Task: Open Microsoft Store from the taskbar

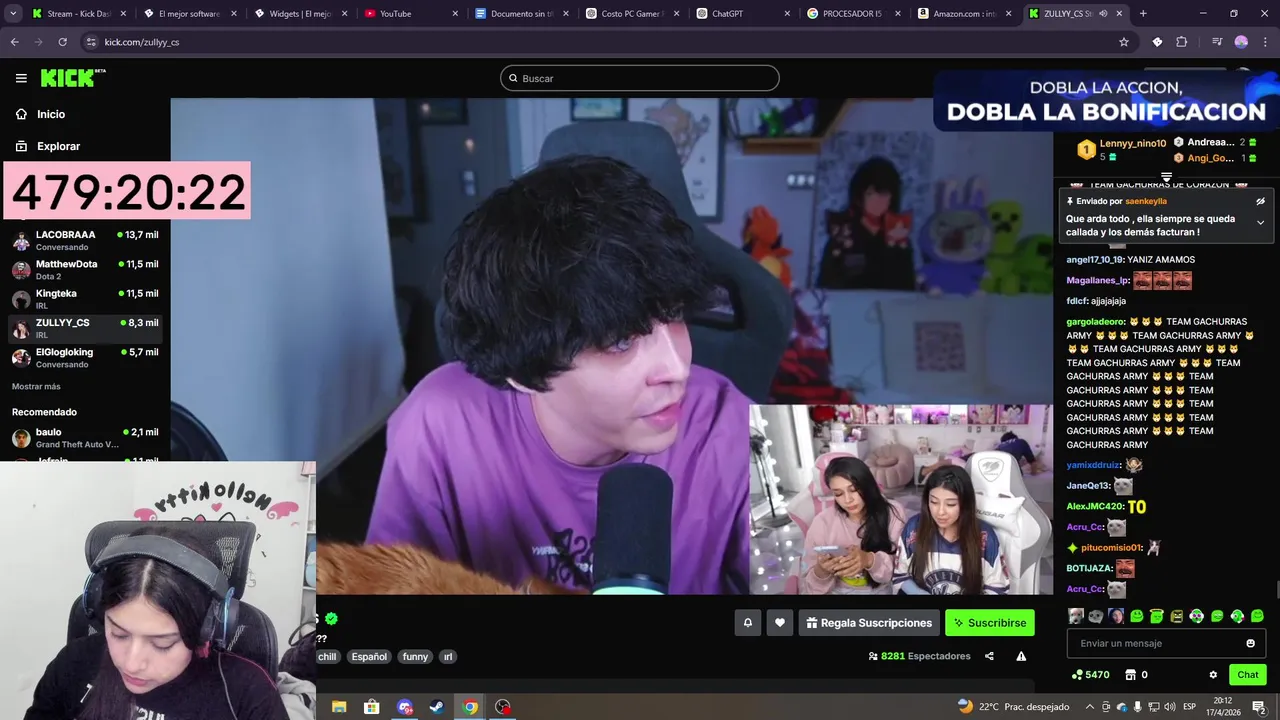Action: click(x=372, y=707)
